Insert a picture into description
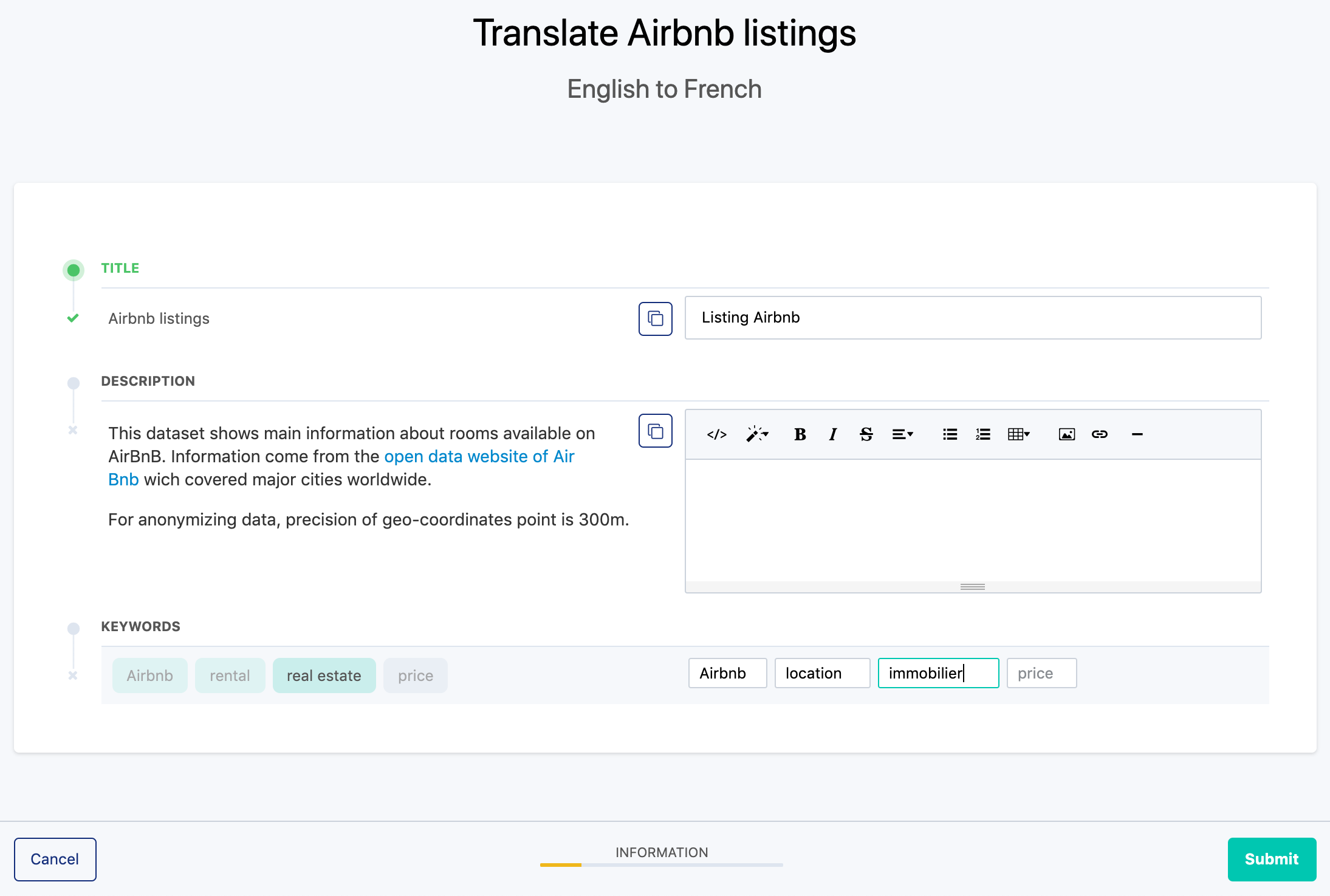This screenshot has width=1330, height=896. [x=1066, y=434]
